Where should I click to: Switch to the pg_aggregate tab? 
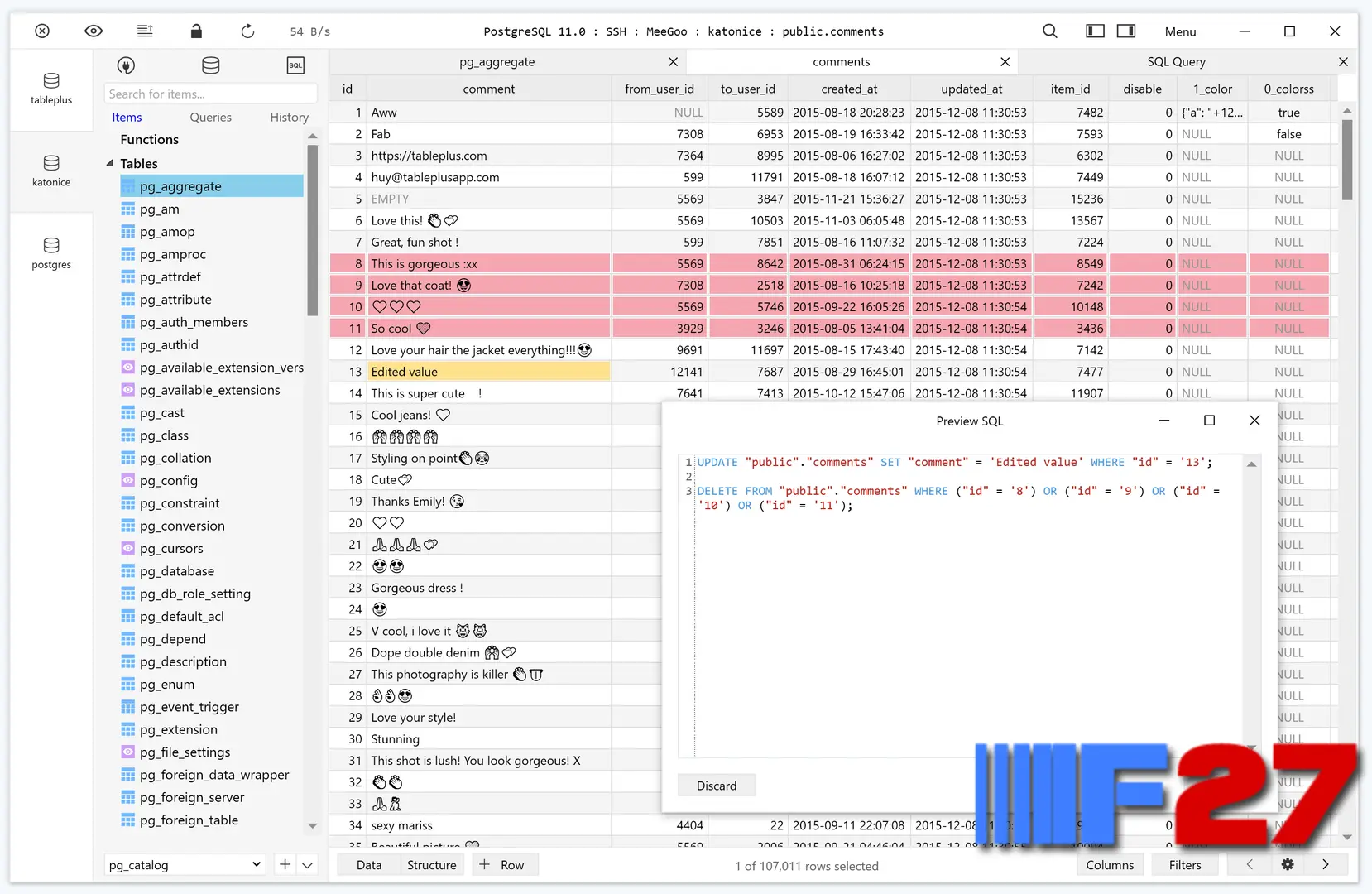click(x=497, y=62)
